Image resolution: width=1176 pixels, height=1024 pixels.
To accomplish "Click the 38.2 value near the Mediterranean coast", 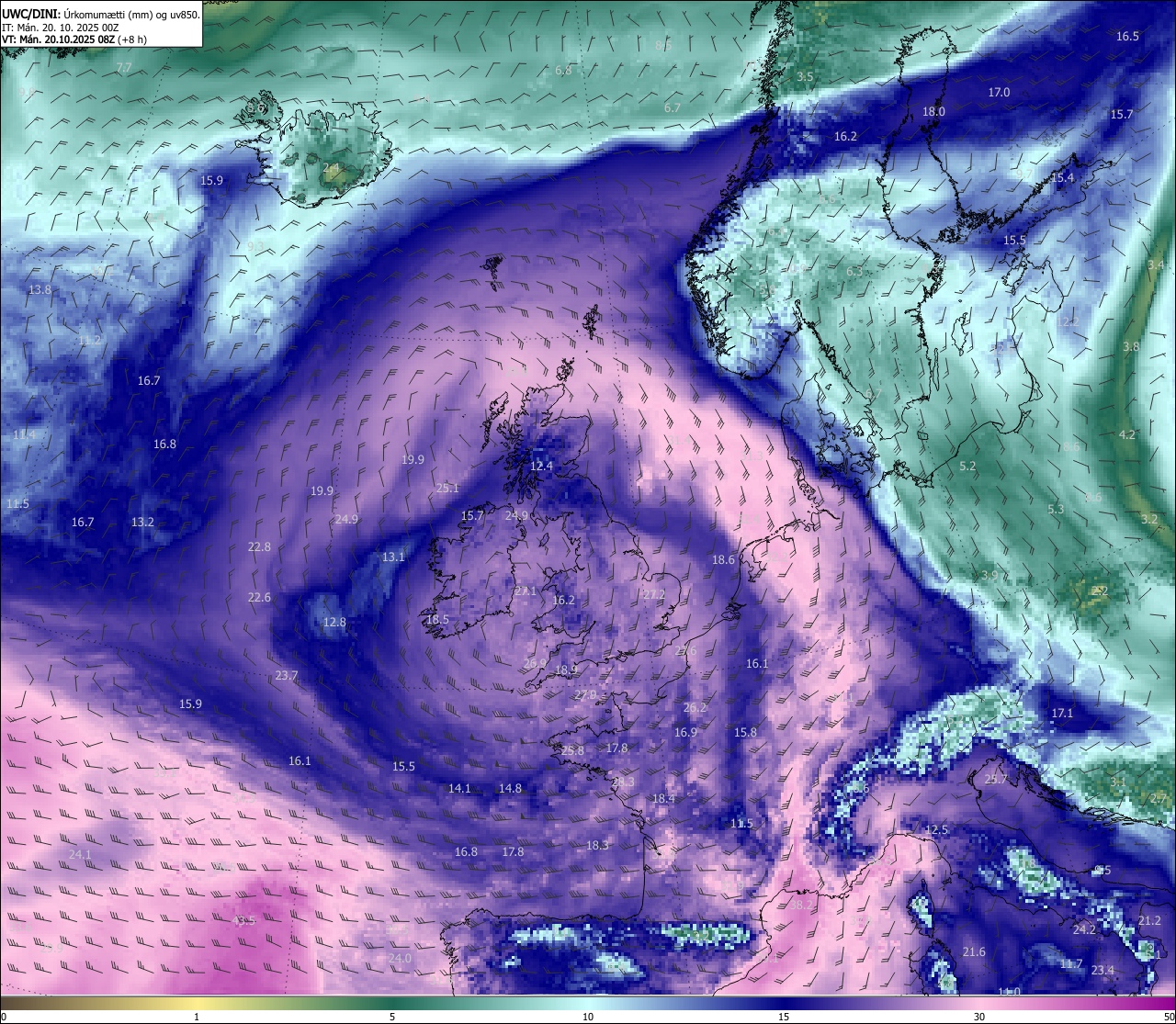I will [801, 906].
